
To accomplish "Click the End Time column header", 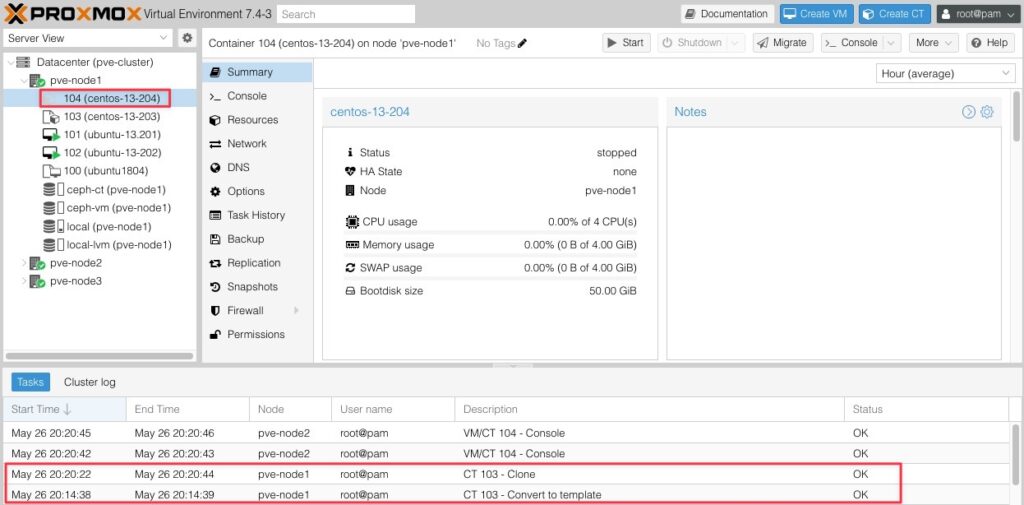I will pos(187,409).
